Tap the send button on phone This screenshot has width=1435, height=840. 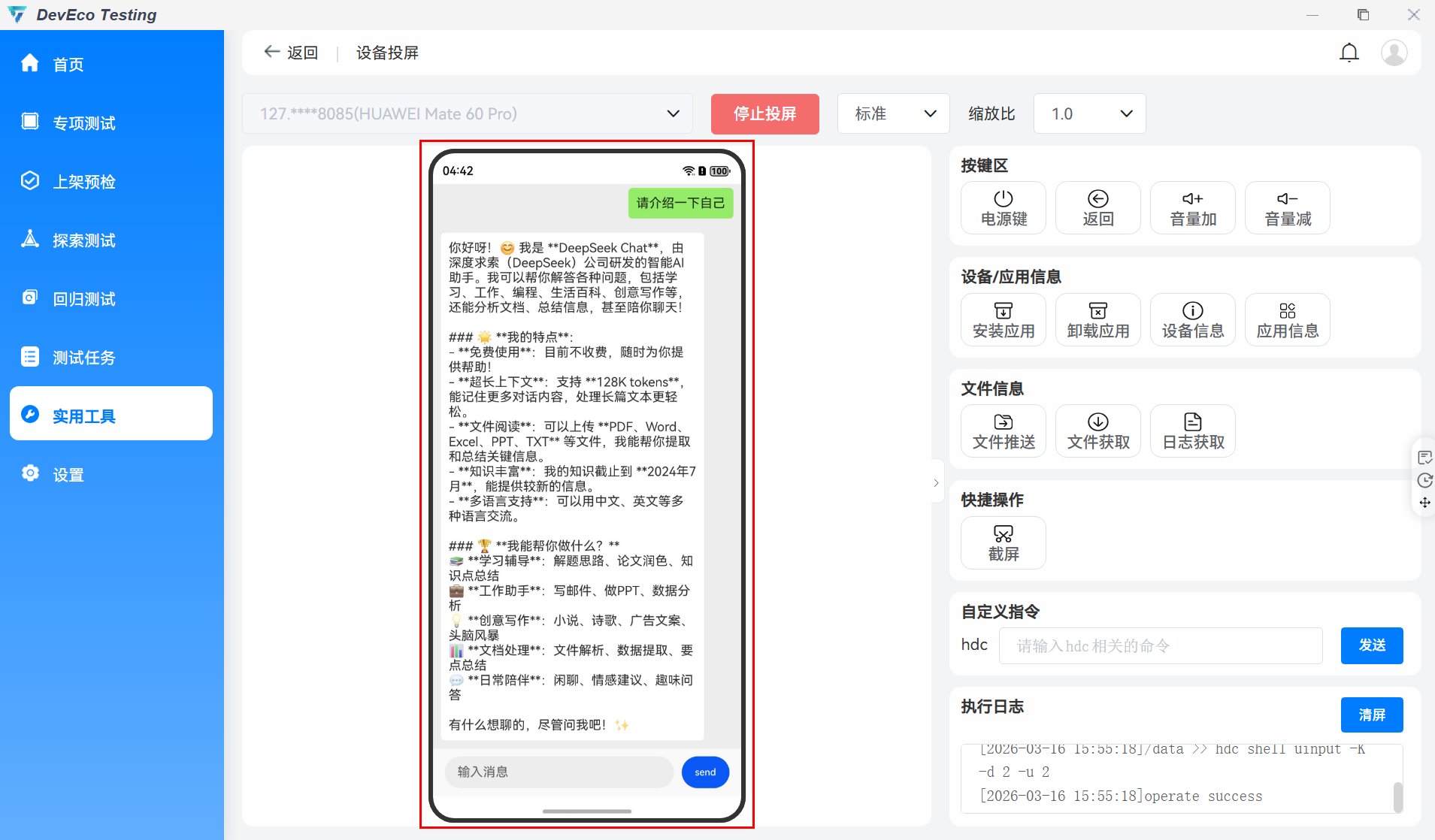705,772
